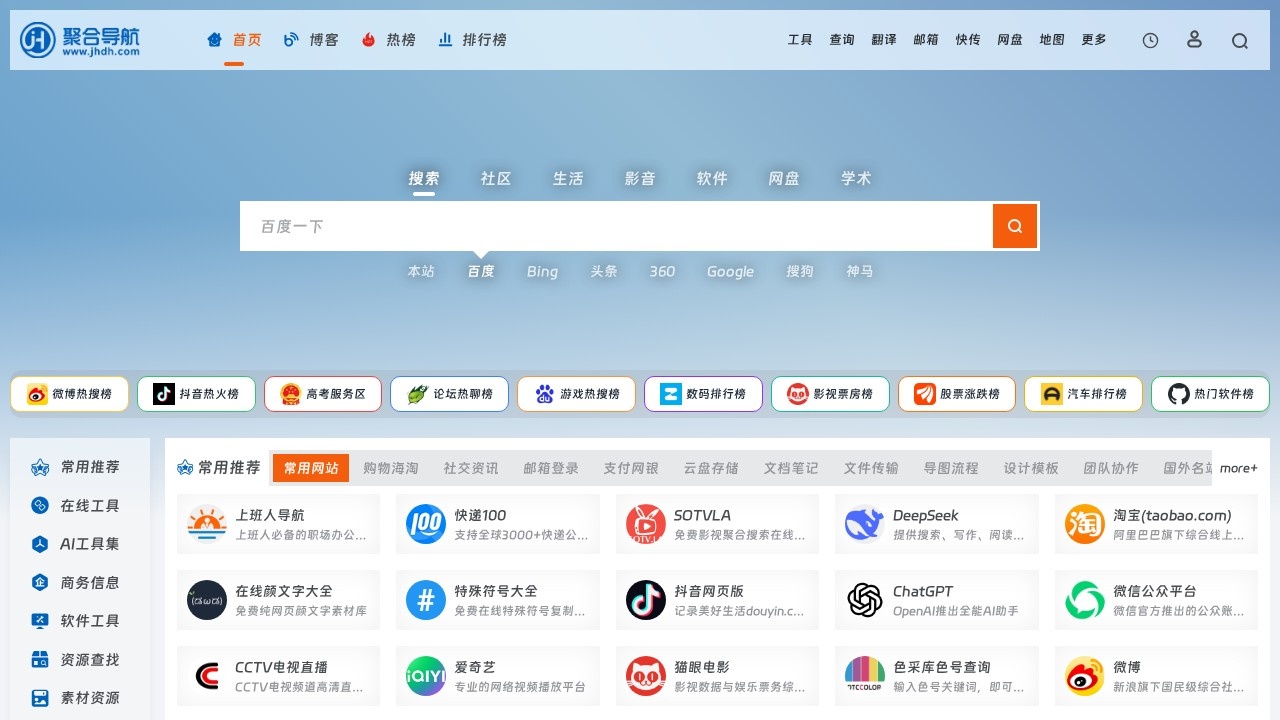Screen dimensions: 1280x720
Task: Choose the 百度 search engine
Action: pyautogui.click(x=481, y=271)
